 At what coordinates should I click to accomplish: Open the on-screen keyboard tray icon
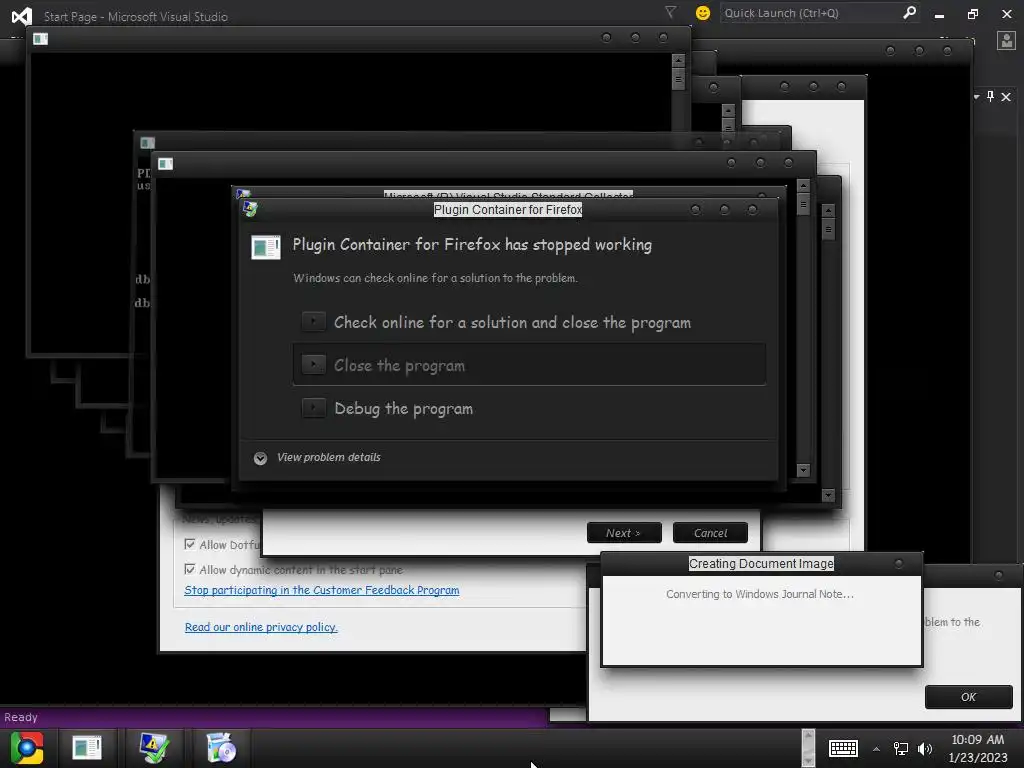[842, 748]
